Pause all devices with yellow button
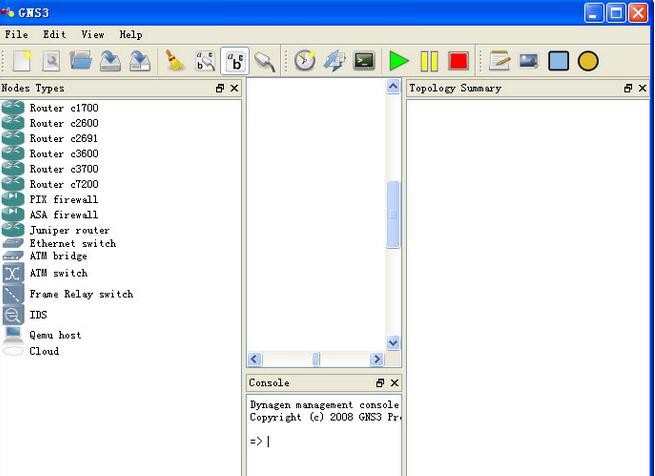655x476 pixels. [429, 61]
